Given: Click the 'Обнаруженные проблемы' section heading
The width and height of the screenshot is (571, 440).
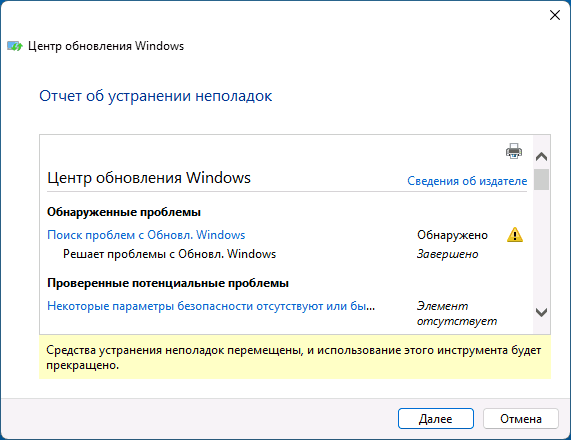Looking at the screenshot, I should [124, 212].
